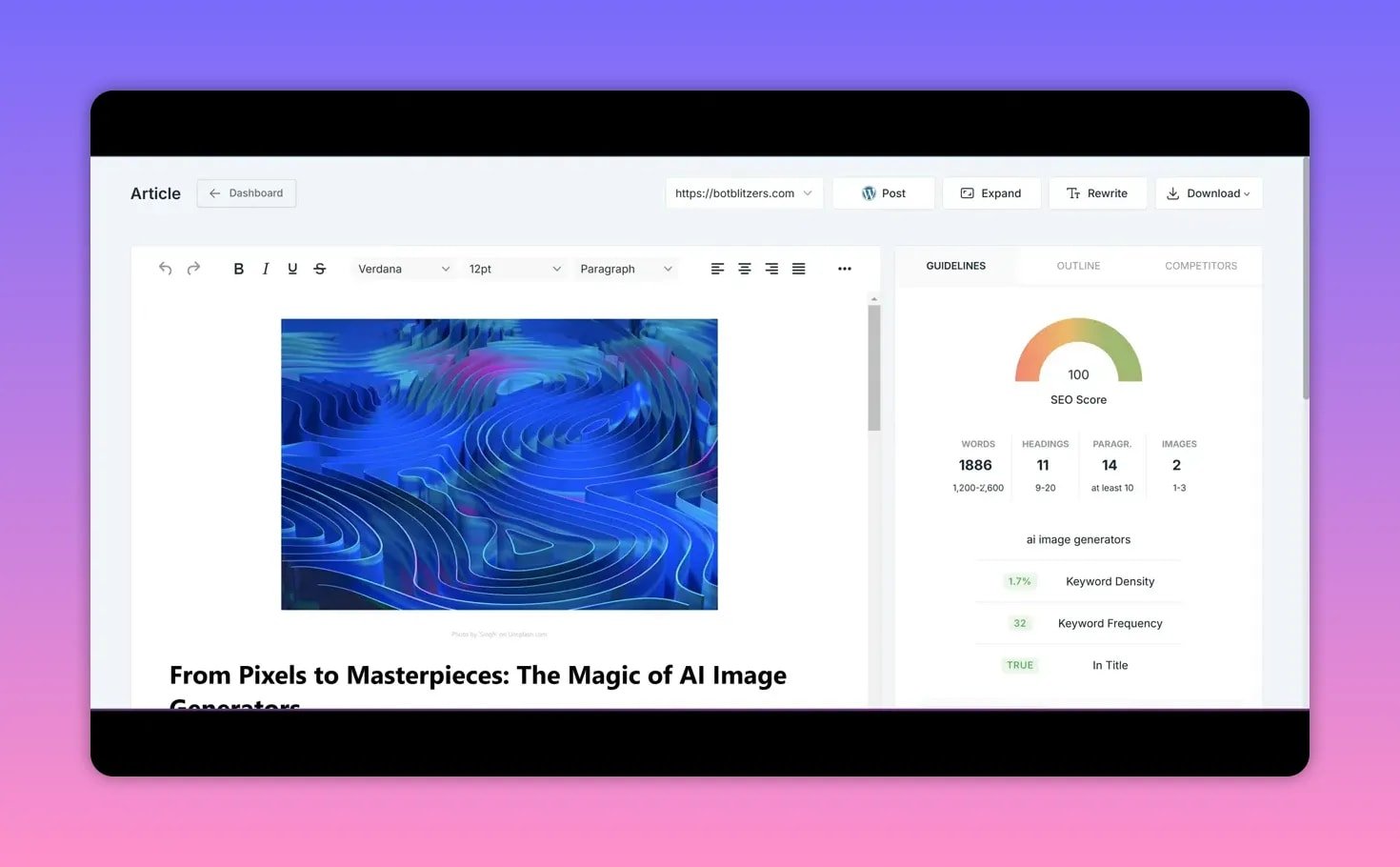Align text to the right

771,269
